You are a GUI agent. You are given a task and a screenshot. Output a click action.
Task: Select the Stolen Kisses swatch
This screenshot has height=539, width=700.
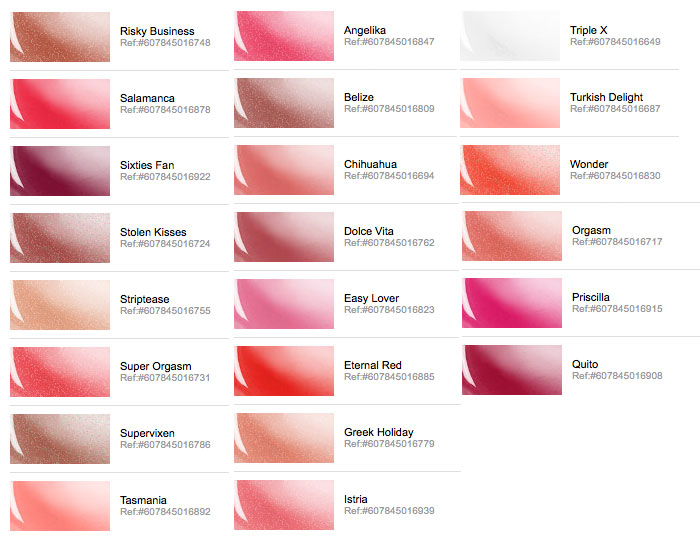pyautogui.click(x=60, y=238)
